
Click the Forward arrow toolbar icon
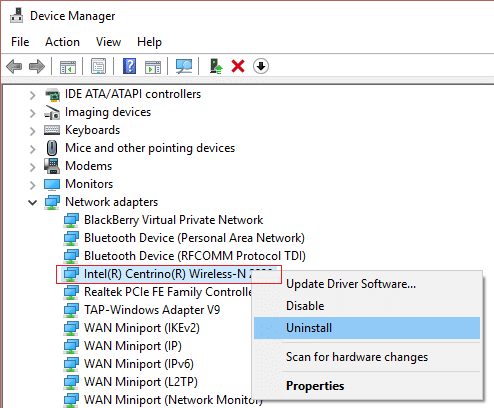pos(37,66)
